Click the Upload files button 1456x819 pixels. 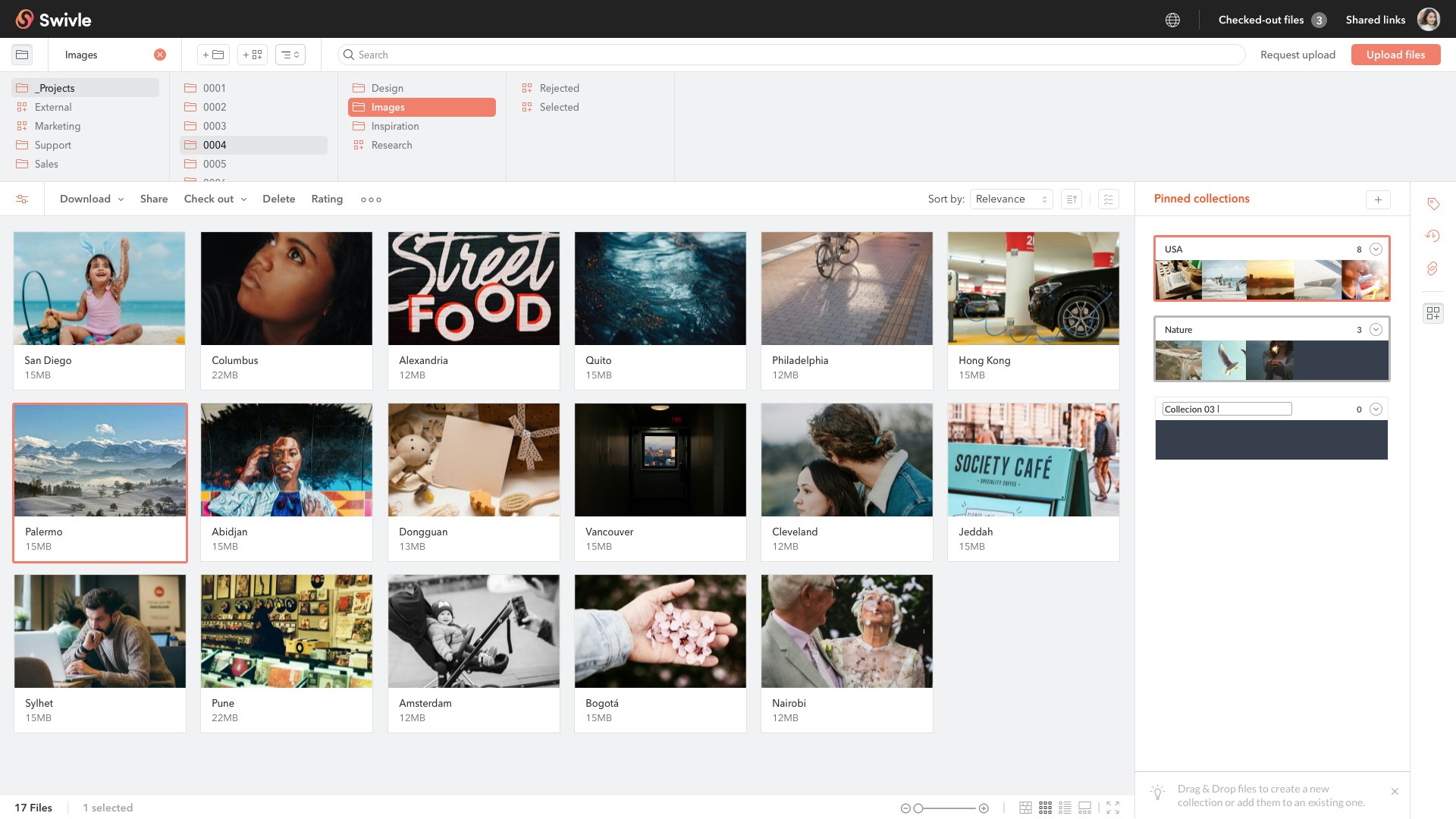coord(1395,55)
